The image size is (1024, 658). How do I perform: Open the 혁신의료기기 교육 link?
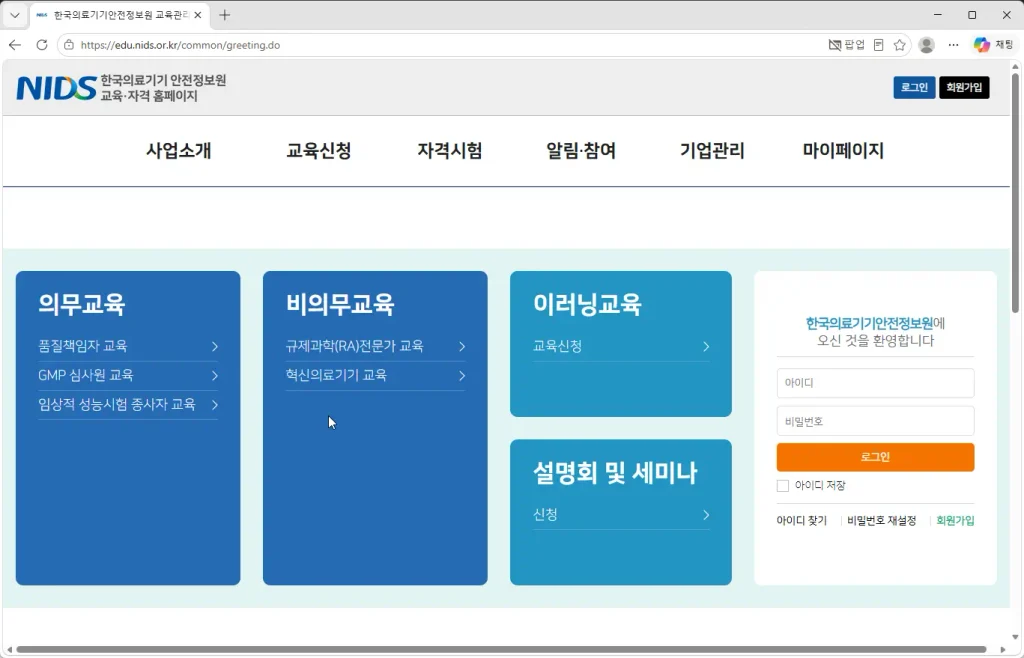coord(336,375)
